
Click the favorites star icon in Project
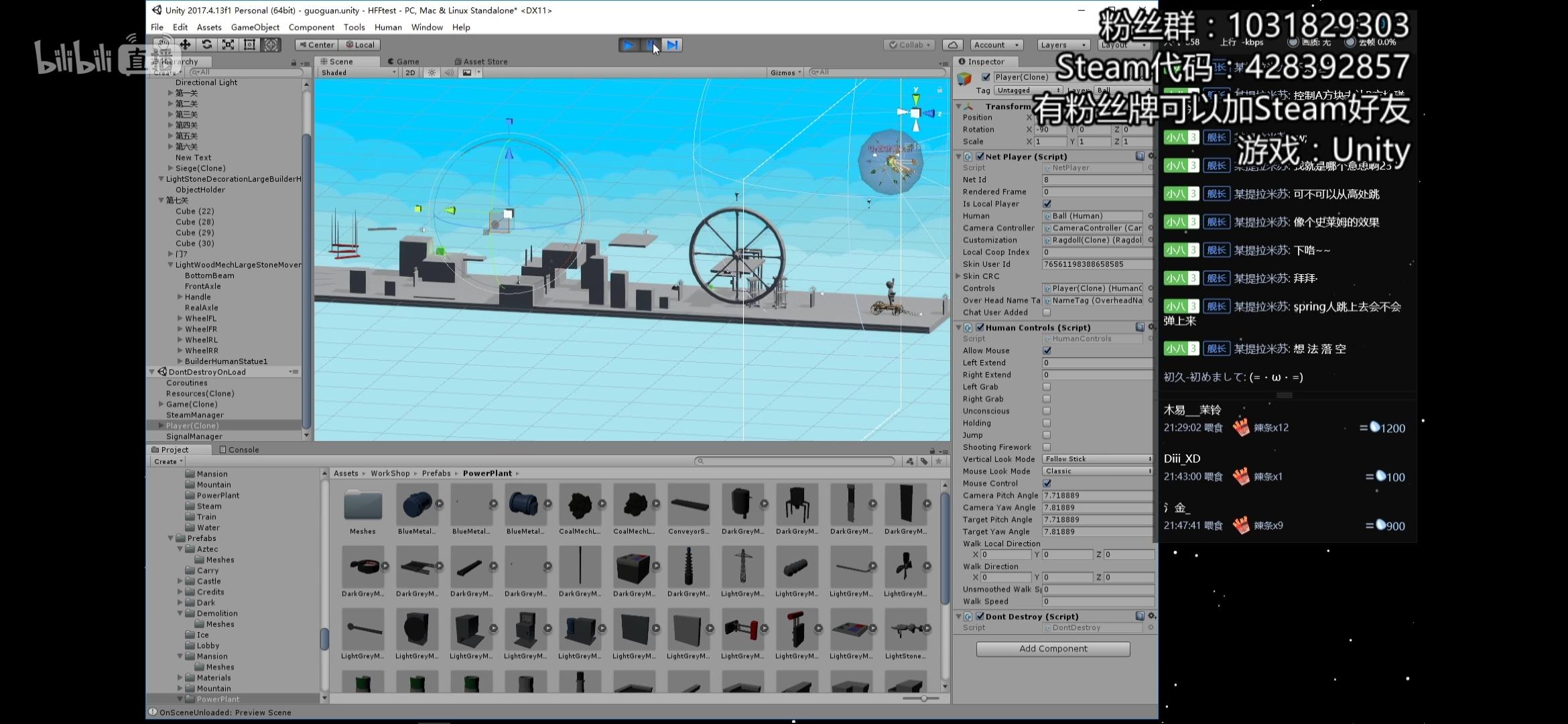click(x=939, y=461)
